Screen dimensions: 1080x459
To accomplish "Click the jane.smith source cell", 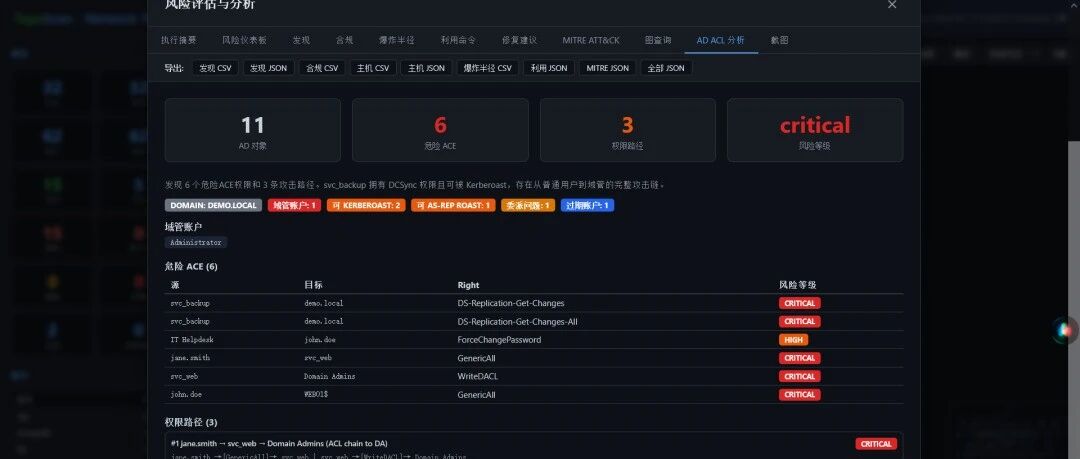I will pyautogui.click(x=190, y=358).
